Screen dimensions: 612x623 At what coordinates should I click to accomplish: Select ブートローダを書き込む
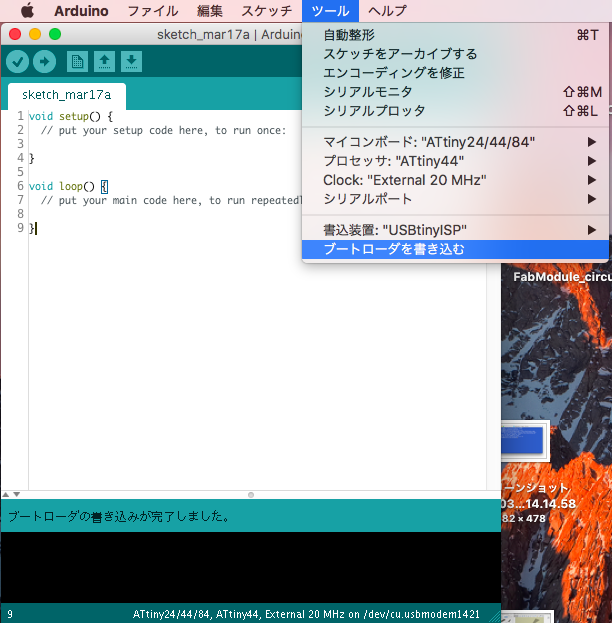[x=455, y=249]
